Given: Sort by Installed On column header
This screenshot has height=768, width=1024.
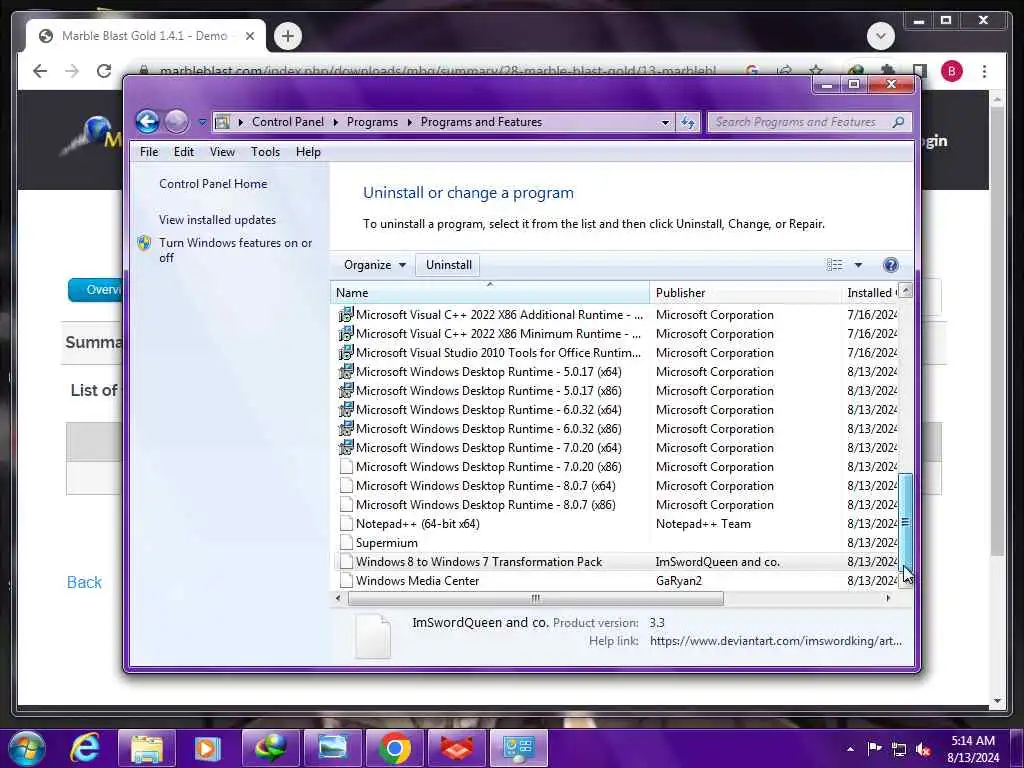Looking at the screenshot, I should point(871,293).
